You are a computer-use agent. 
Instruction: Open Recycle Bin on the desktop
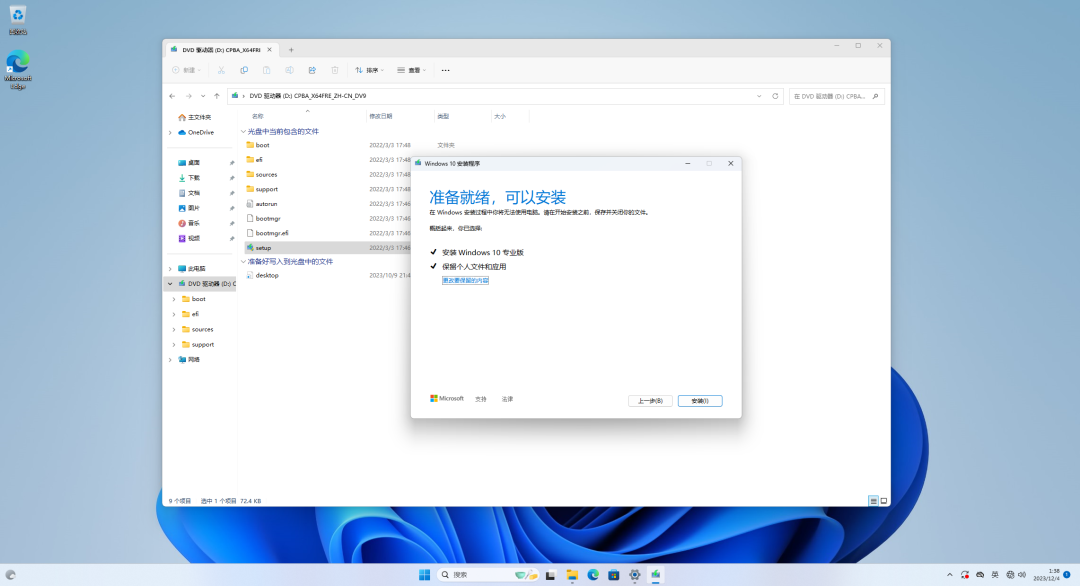(18, 19)
